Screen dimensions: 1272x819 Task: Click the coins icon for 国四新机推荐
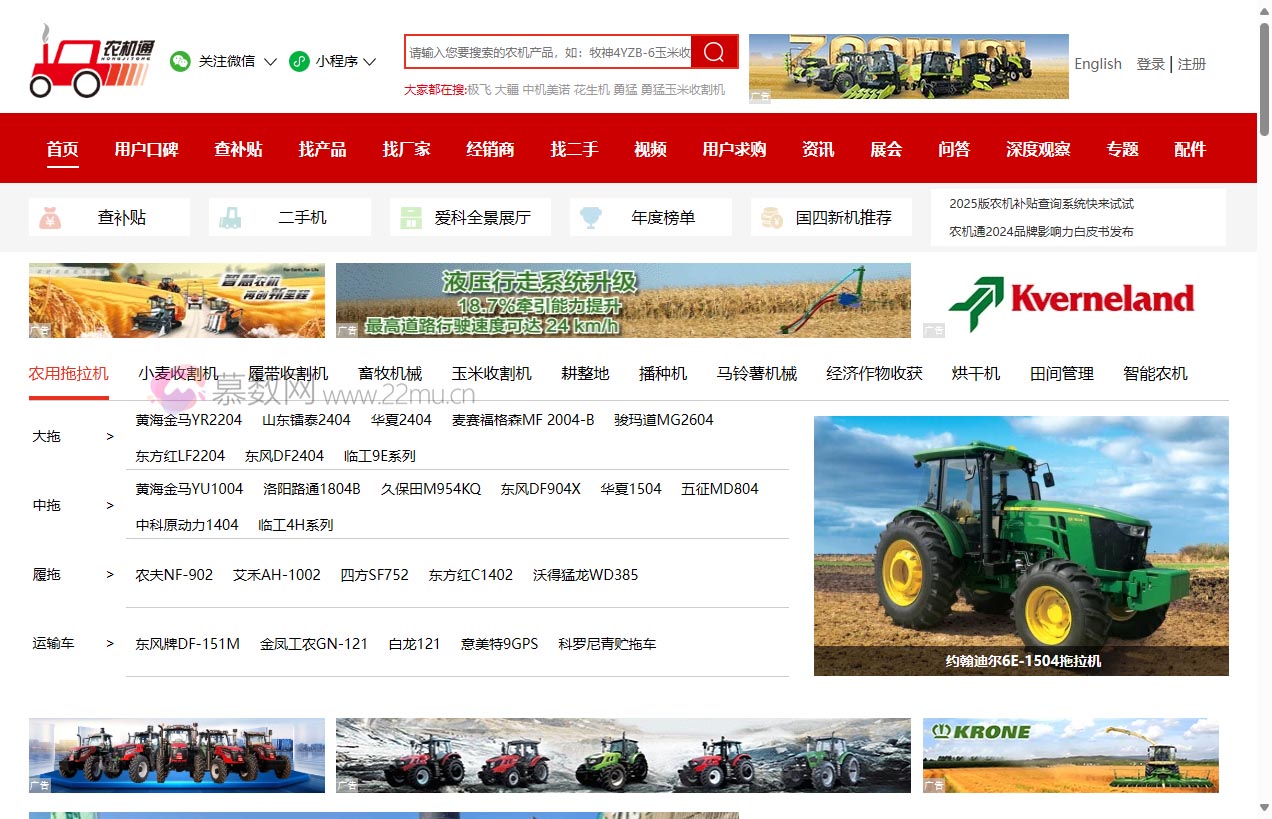pos(771,216)
